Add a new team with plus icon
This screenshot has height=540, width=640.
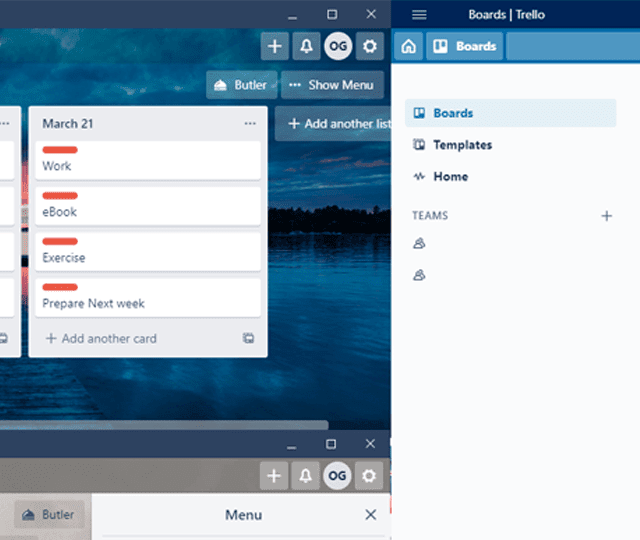click(607, 216)
